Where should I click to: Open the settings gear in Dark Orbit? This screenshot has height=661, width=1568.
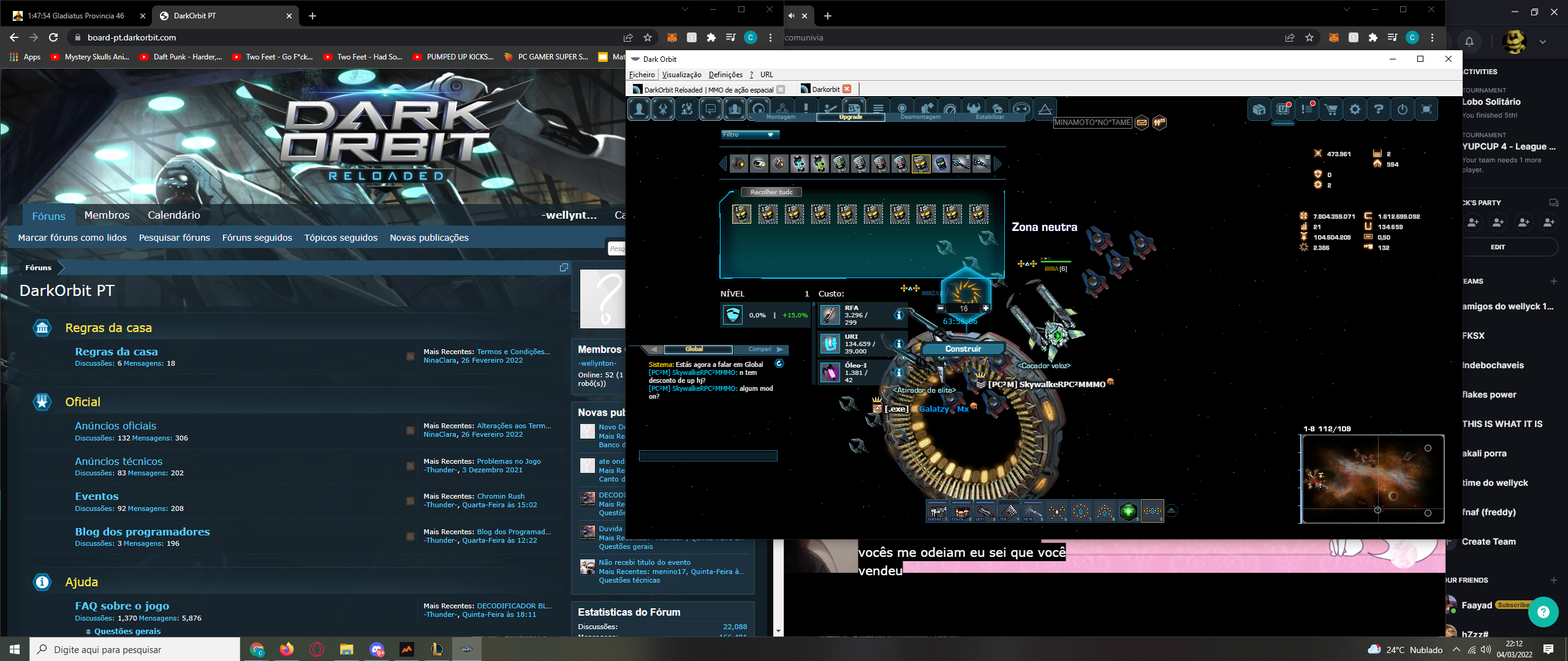coord(1355,110)
